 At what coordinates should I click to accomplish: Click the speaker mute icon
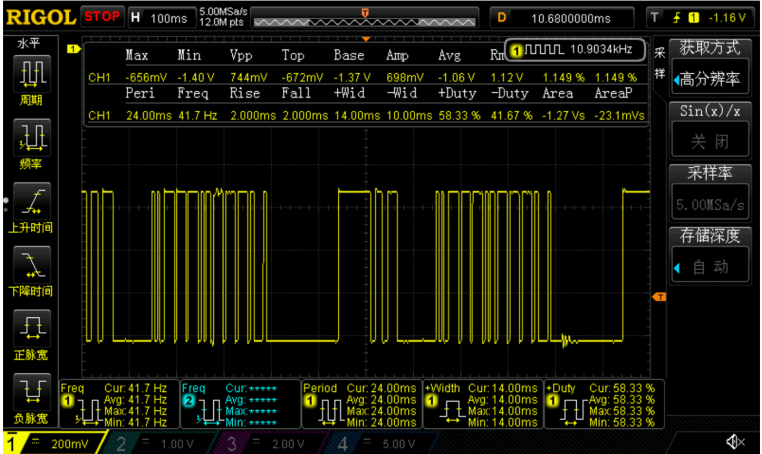pos(735,441)
